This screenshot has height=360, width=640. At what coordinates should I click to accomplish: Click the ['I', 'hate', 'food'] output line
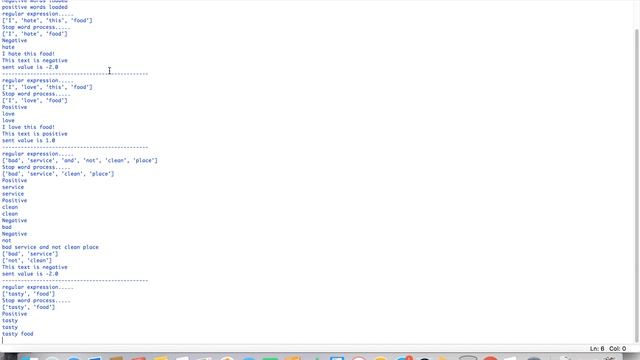pyautogui.click(x=35, y=34)
